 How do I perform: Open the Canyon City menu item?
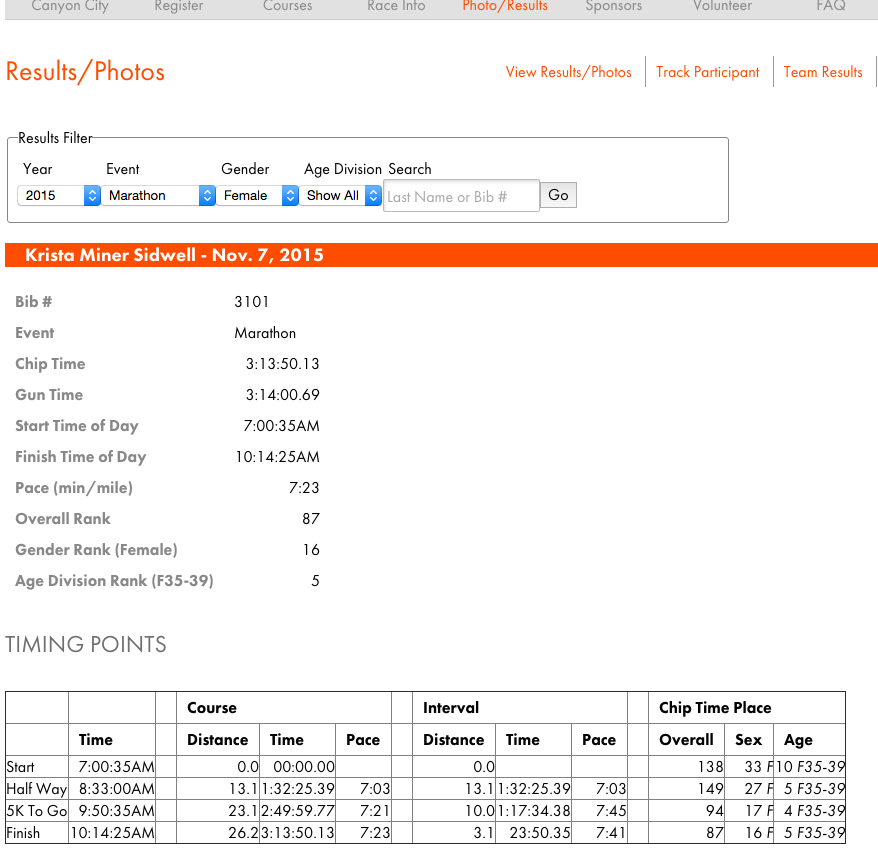tap(70, 6)
